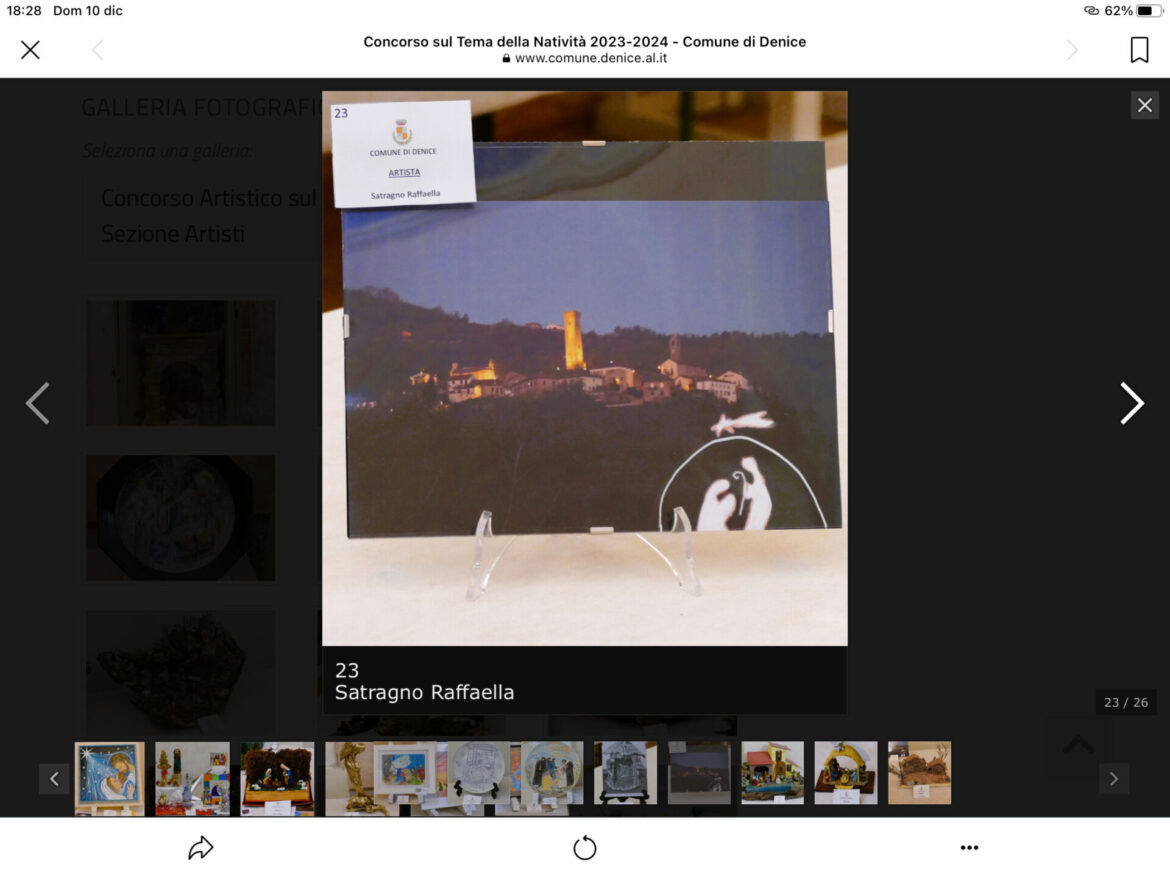Navigate back in browser history
The width and height of the screenshot is (1170, 878).
pyautogui.click(x=97, y=50)
